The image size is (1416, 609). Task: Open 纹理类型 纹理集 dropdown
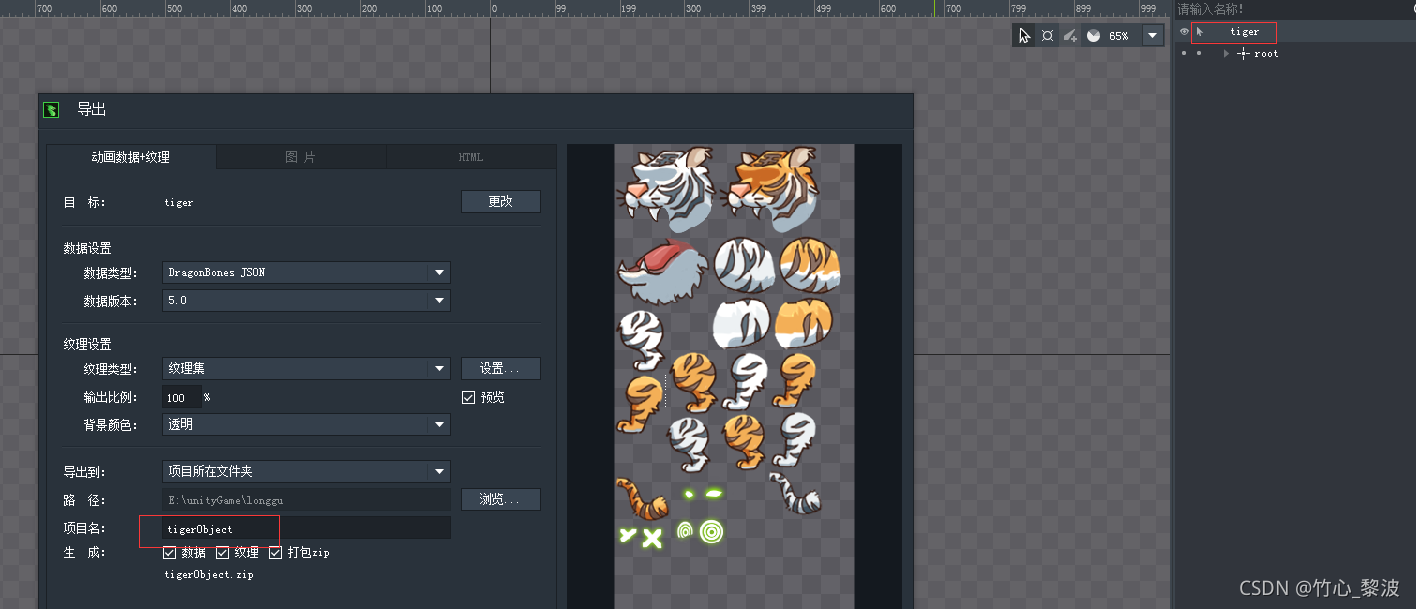pyautogui.click(x=306, y=368)
